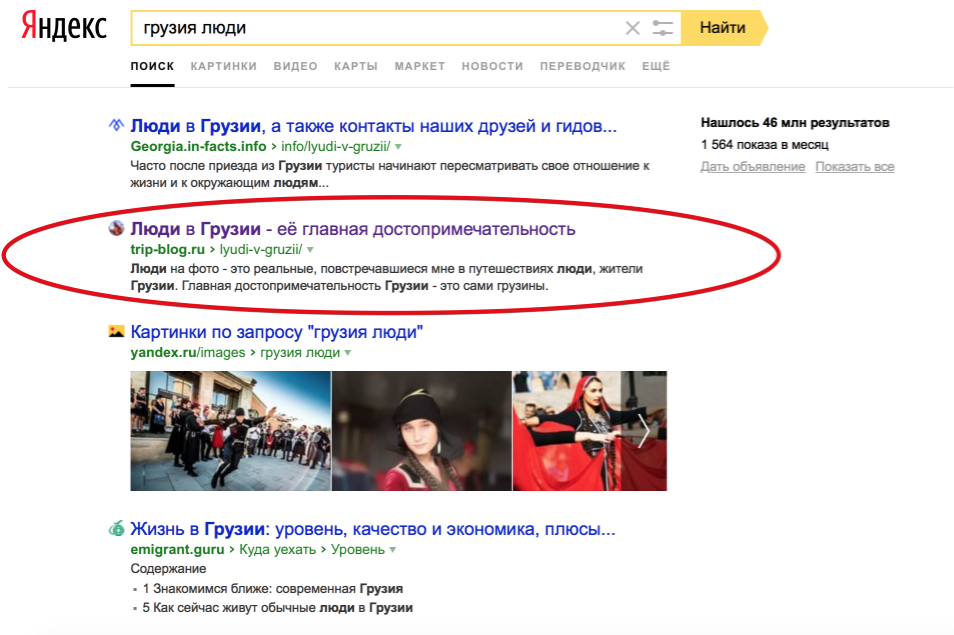
Task: Switch to the КАРТИНКИ tab
Action: tap(223, 66)
